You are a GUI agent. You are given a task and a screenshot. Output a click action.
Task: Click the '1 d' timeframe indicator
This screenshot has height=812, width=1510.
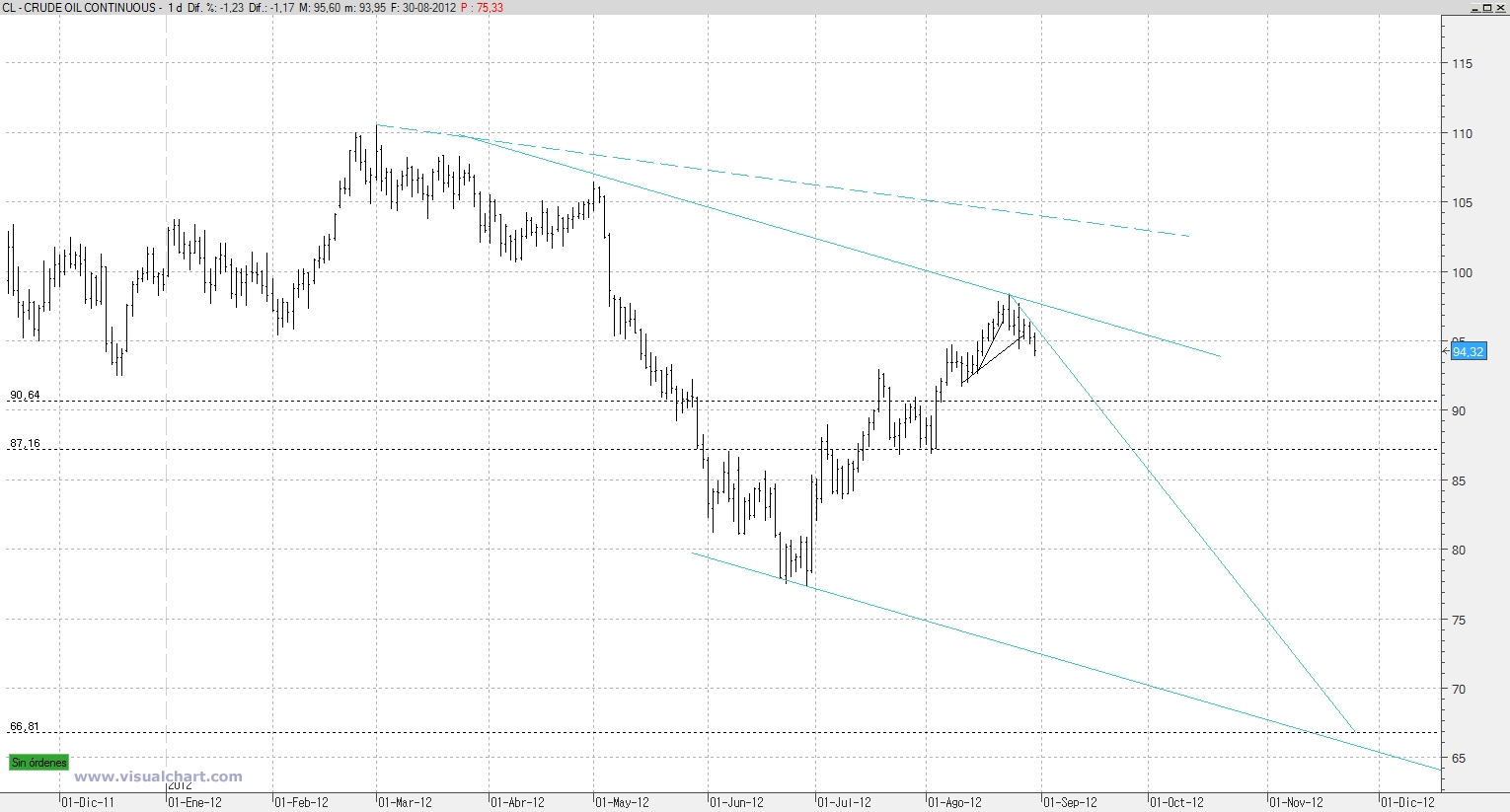point(175,8)
